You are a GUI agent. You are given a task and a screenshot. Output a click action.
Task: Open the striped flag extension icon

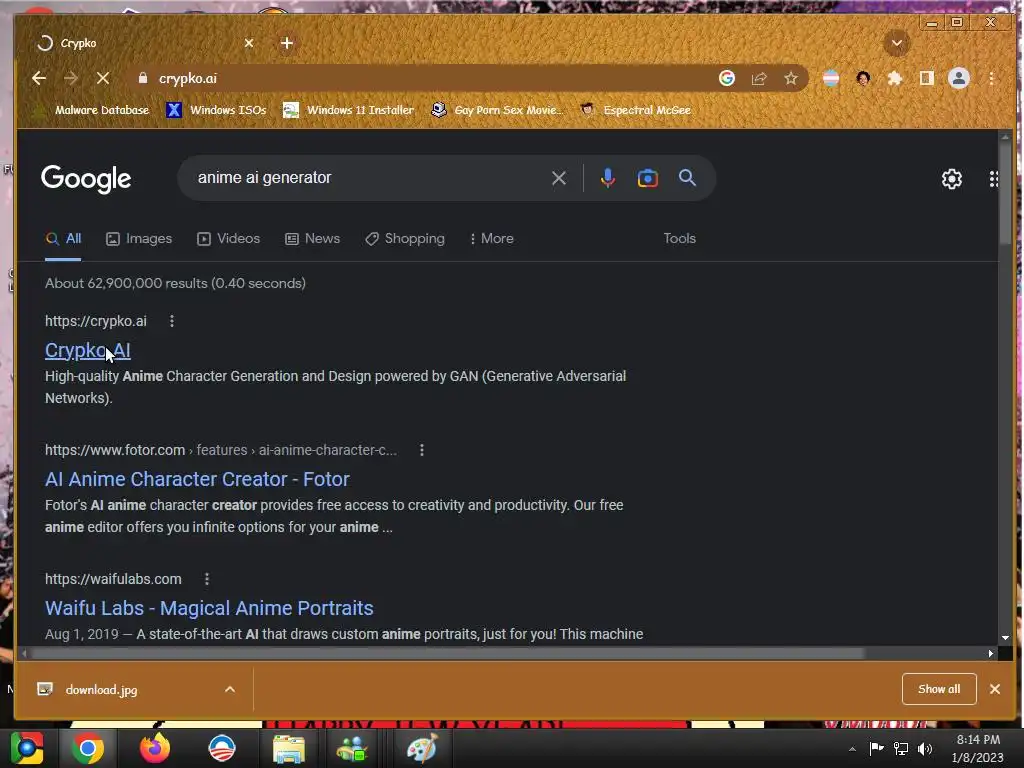point(831,78)
